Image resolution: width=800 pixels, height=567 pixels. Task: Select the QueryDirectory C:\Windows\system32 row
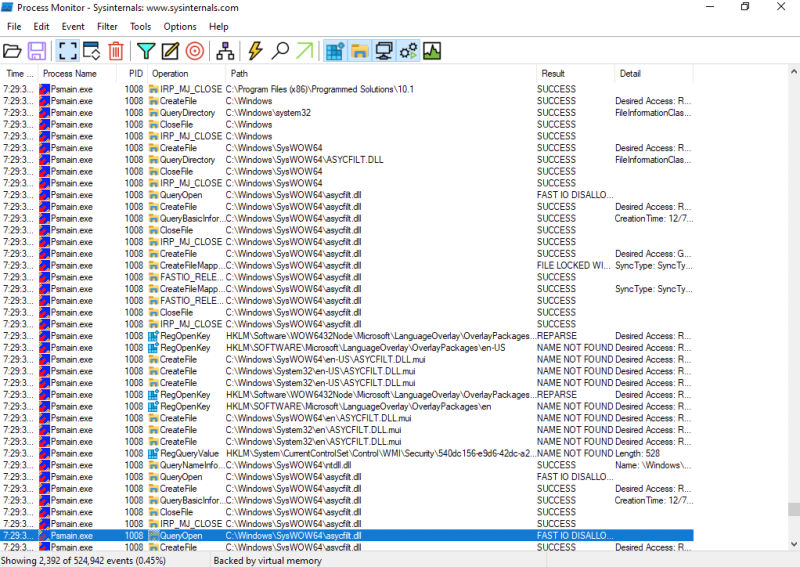[x=347, y=113]
